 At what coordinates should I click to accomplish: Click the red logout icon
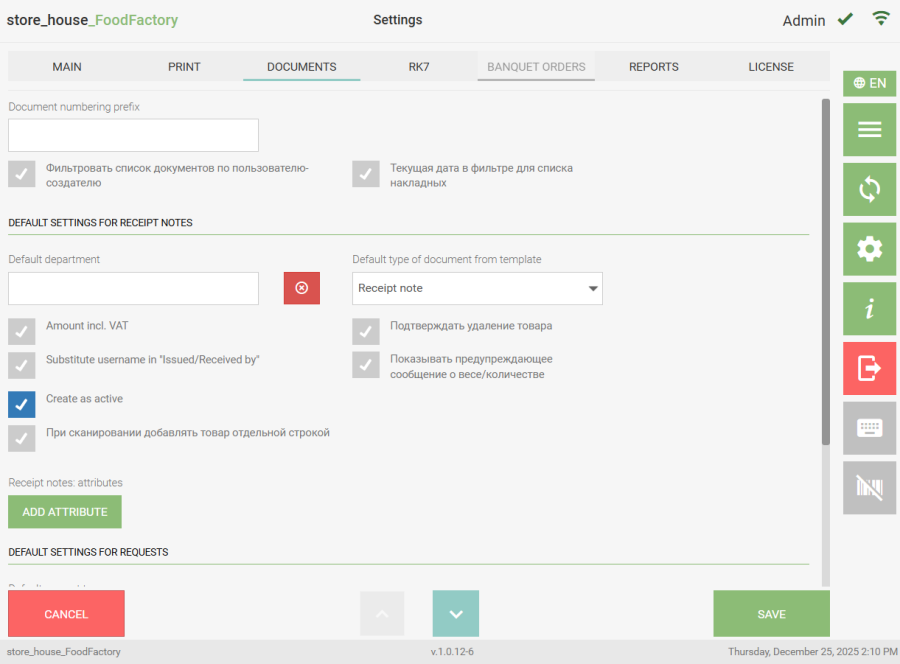869,368
